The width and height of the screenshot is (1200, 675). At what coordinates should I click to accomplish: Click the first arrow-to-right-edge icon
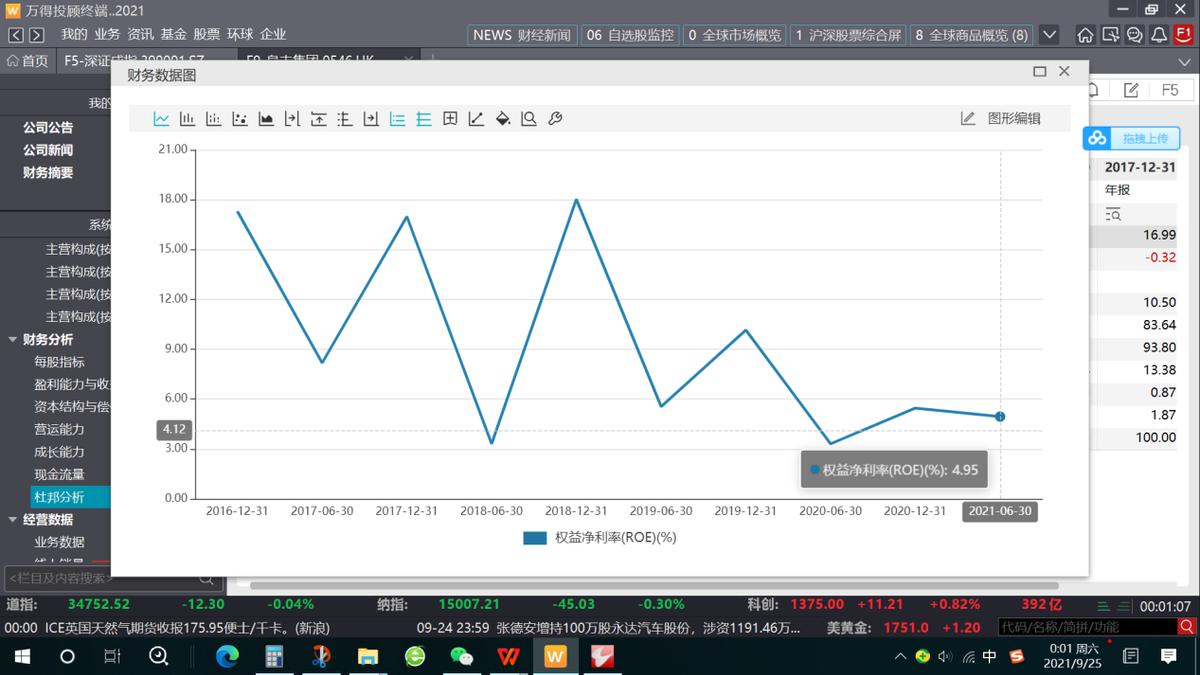(292, 119)
